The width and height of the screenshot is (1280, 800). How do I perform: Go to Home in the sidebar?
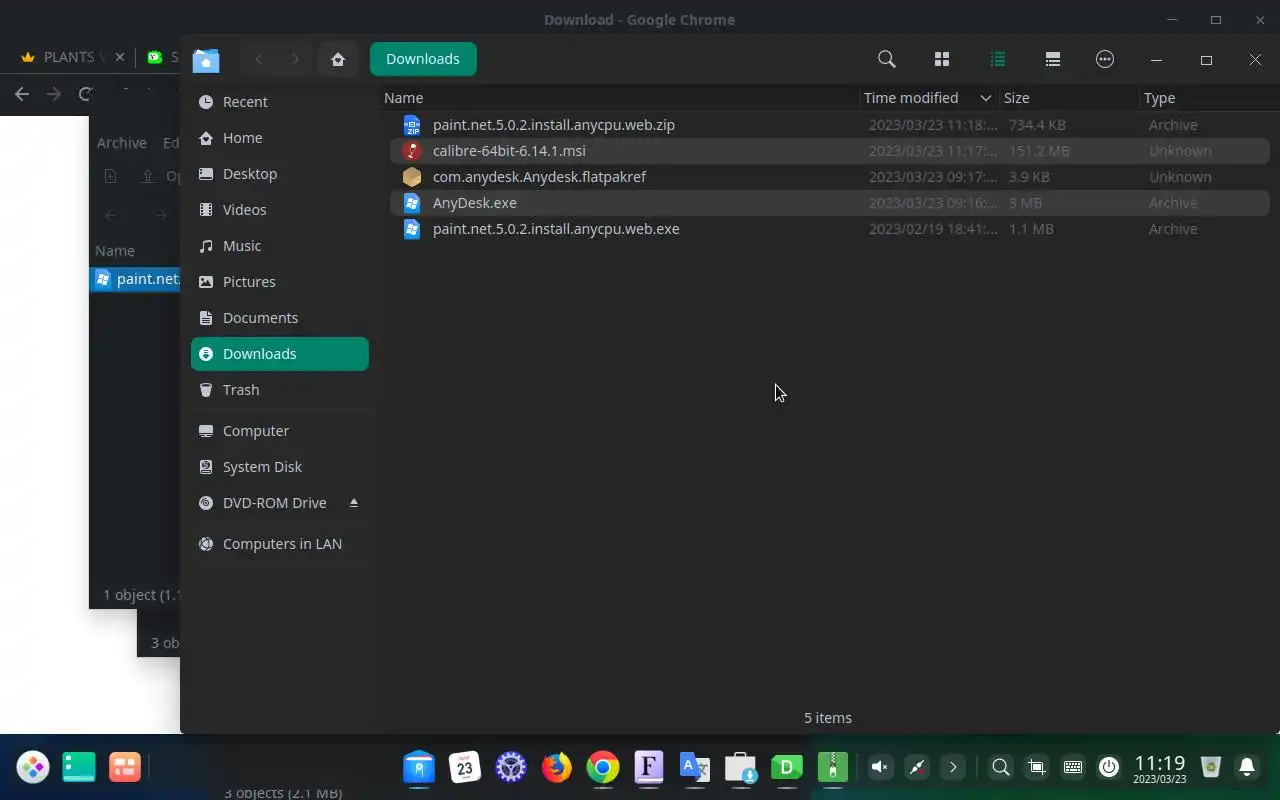[x=279, y=138]
